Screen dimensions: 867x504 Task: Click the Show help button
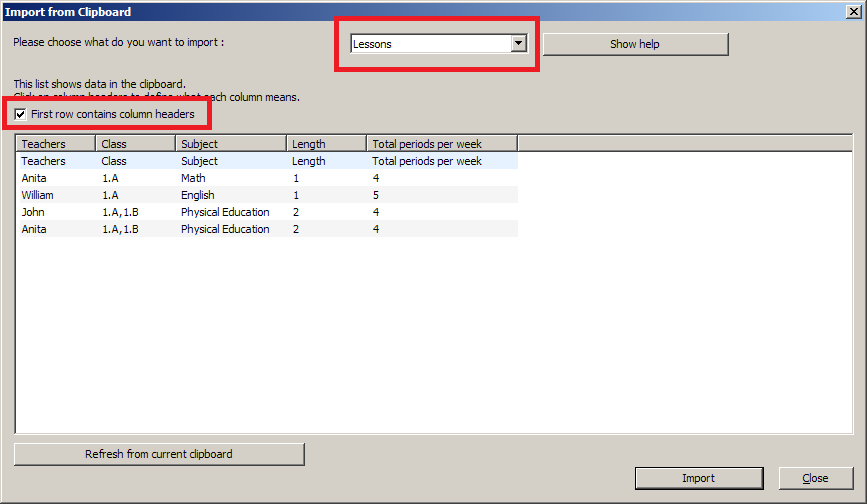point(635,44)
